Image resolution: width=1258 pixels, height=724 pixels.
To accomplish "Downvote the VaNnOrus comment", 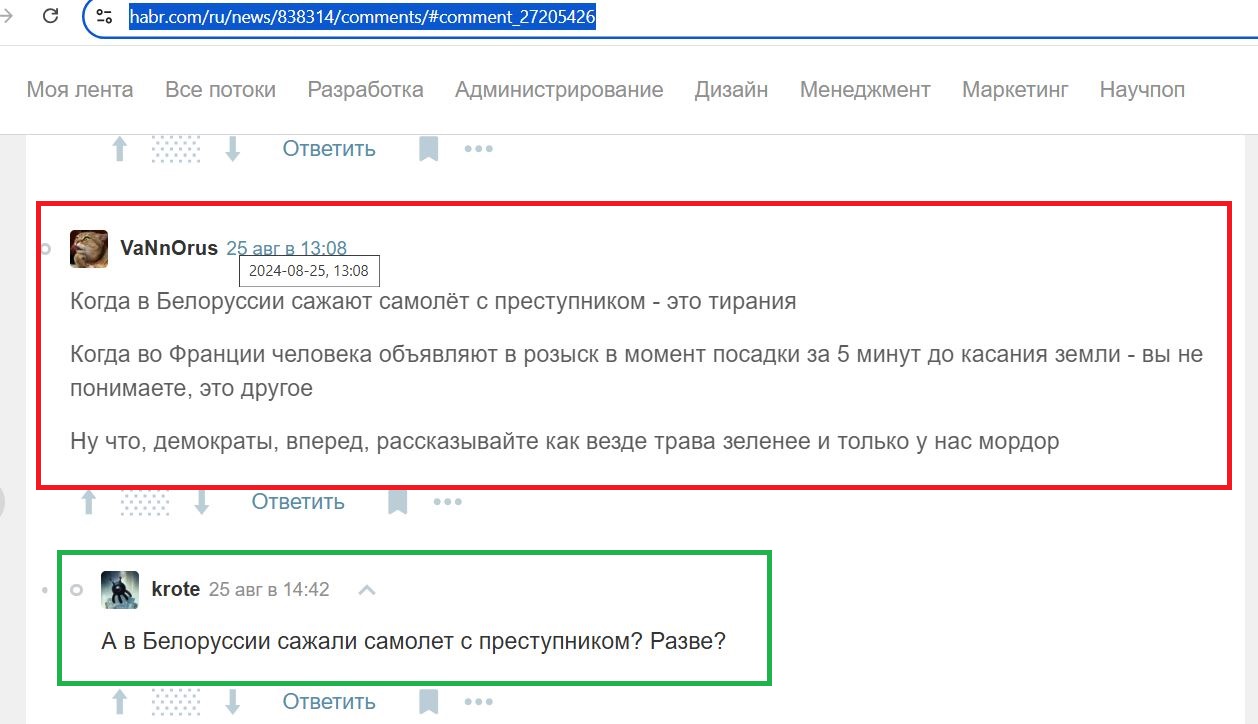I will [x=202, y=502].
